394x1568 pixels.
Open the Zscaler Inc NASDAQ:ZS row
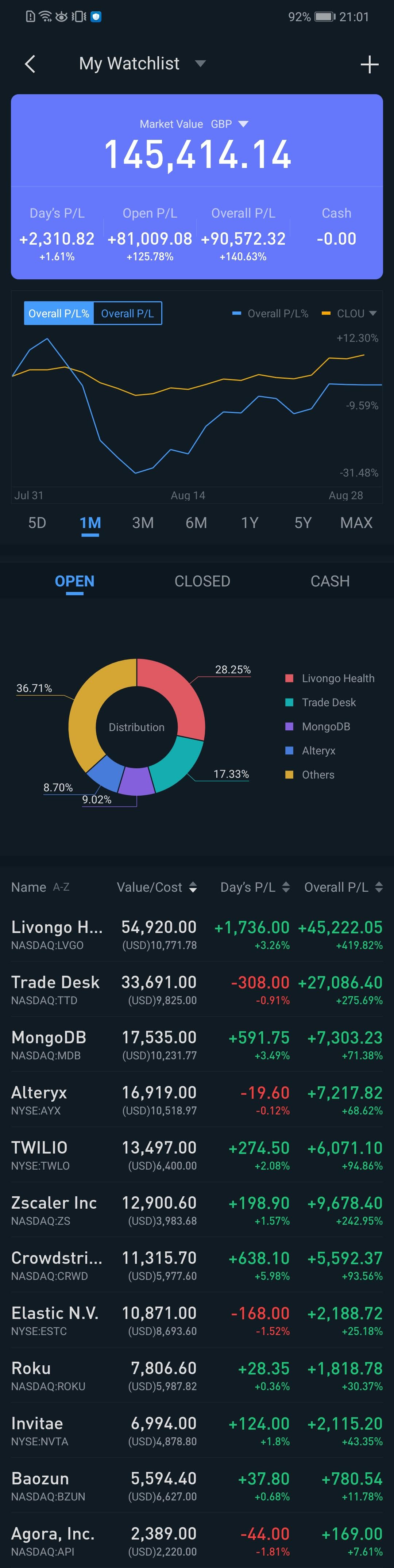[x=197, y=1210]
